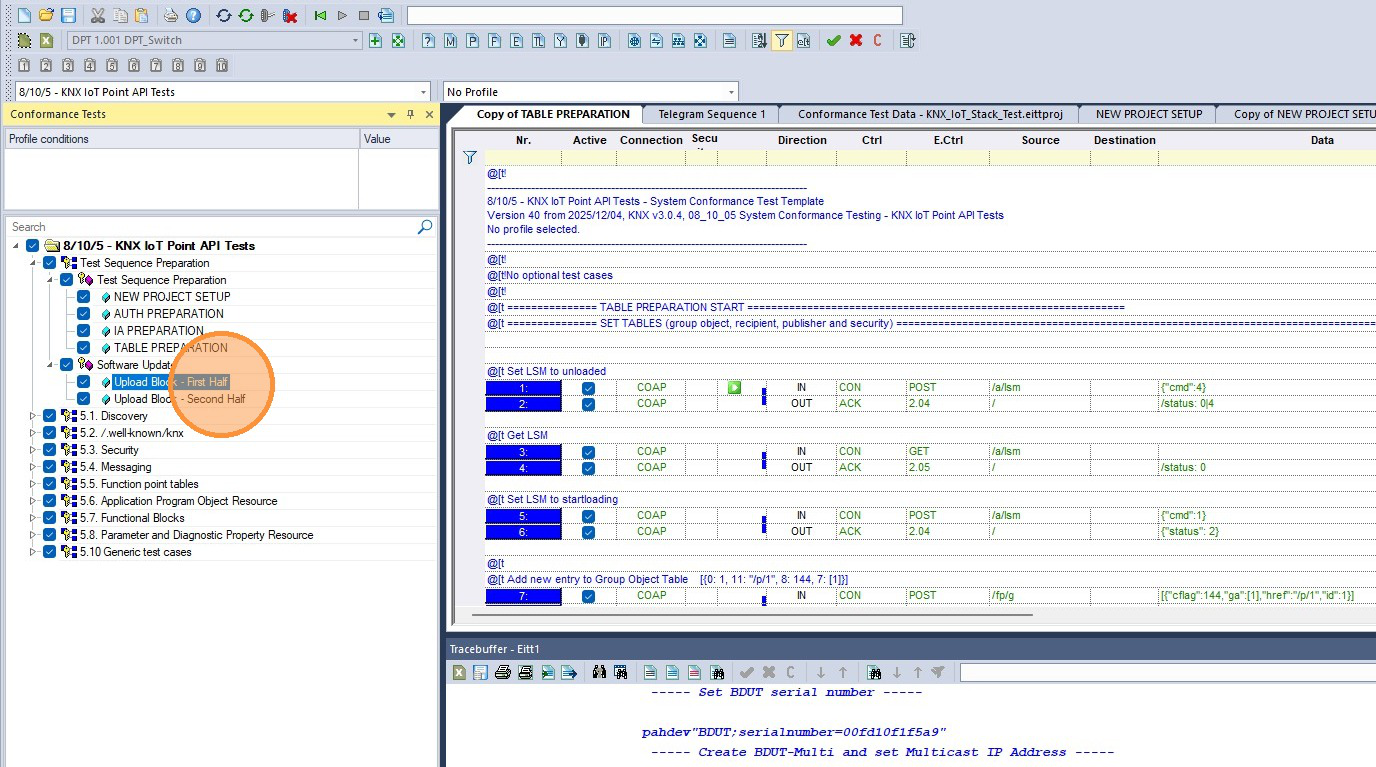Click the green run arrow in row 1
1376x767 pixels.
734,388
